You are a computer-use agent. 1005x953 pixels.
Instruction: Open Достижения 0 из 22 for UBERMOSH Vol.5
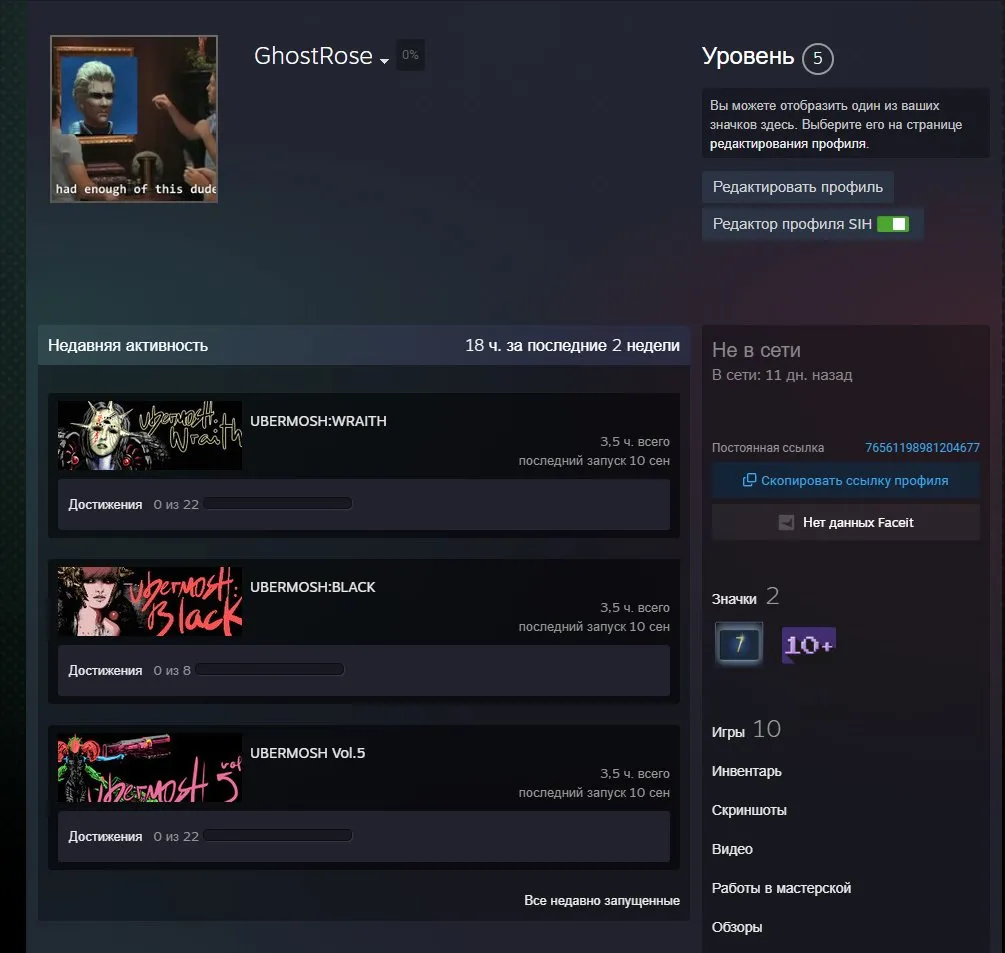coord(363,836)
